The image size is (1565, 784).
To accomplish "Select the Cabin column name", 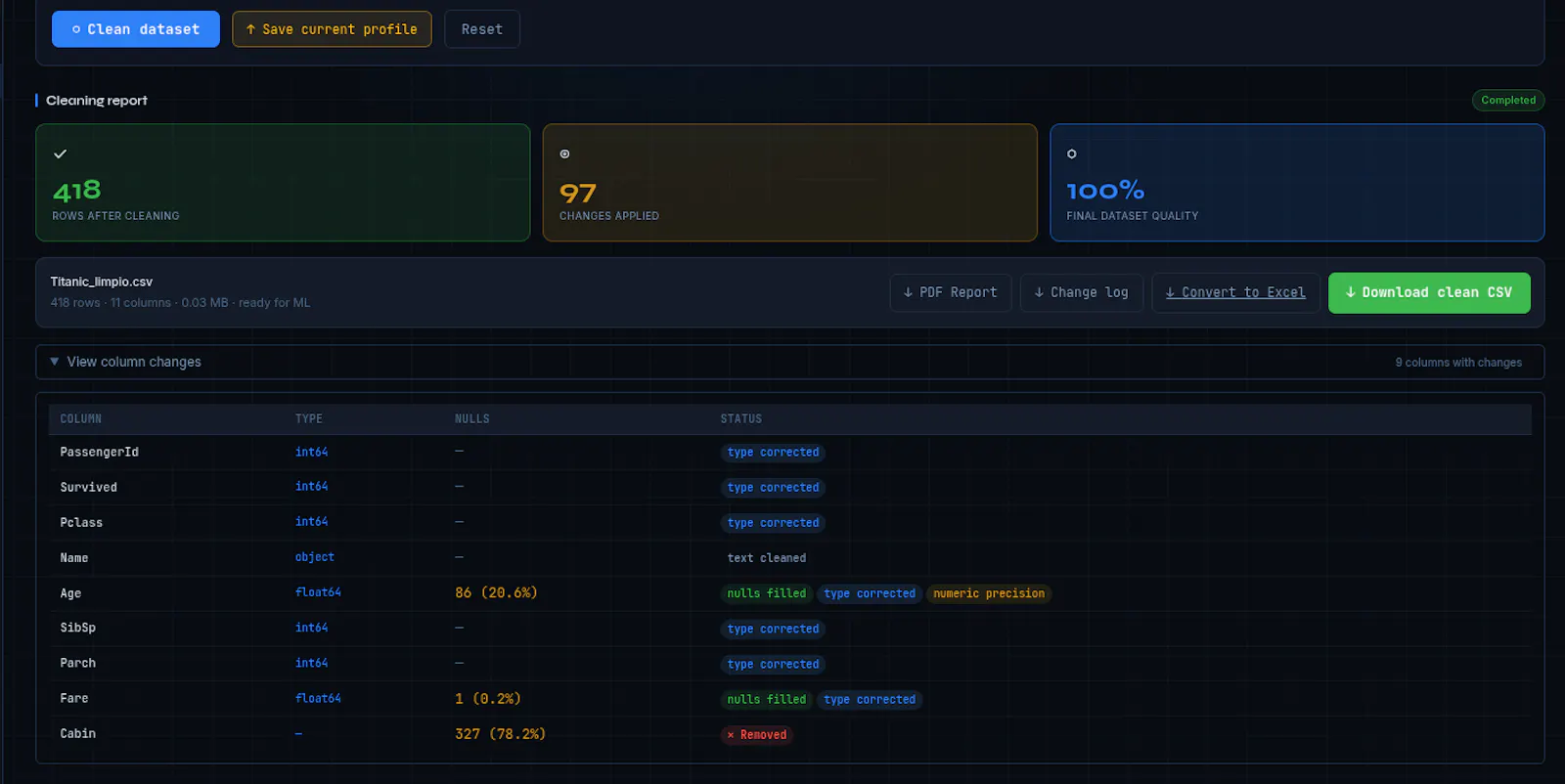I will (78, 733).
